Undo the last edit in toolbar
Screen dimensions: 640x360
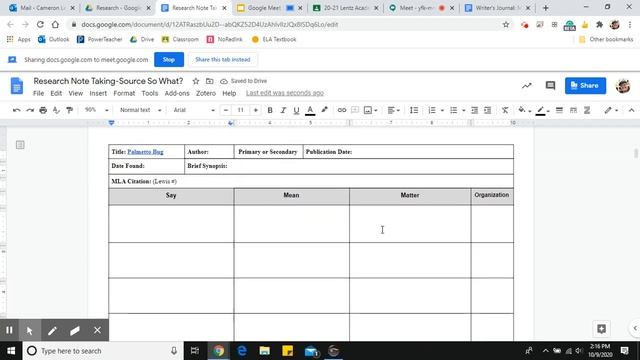click(x=16, y=110)
